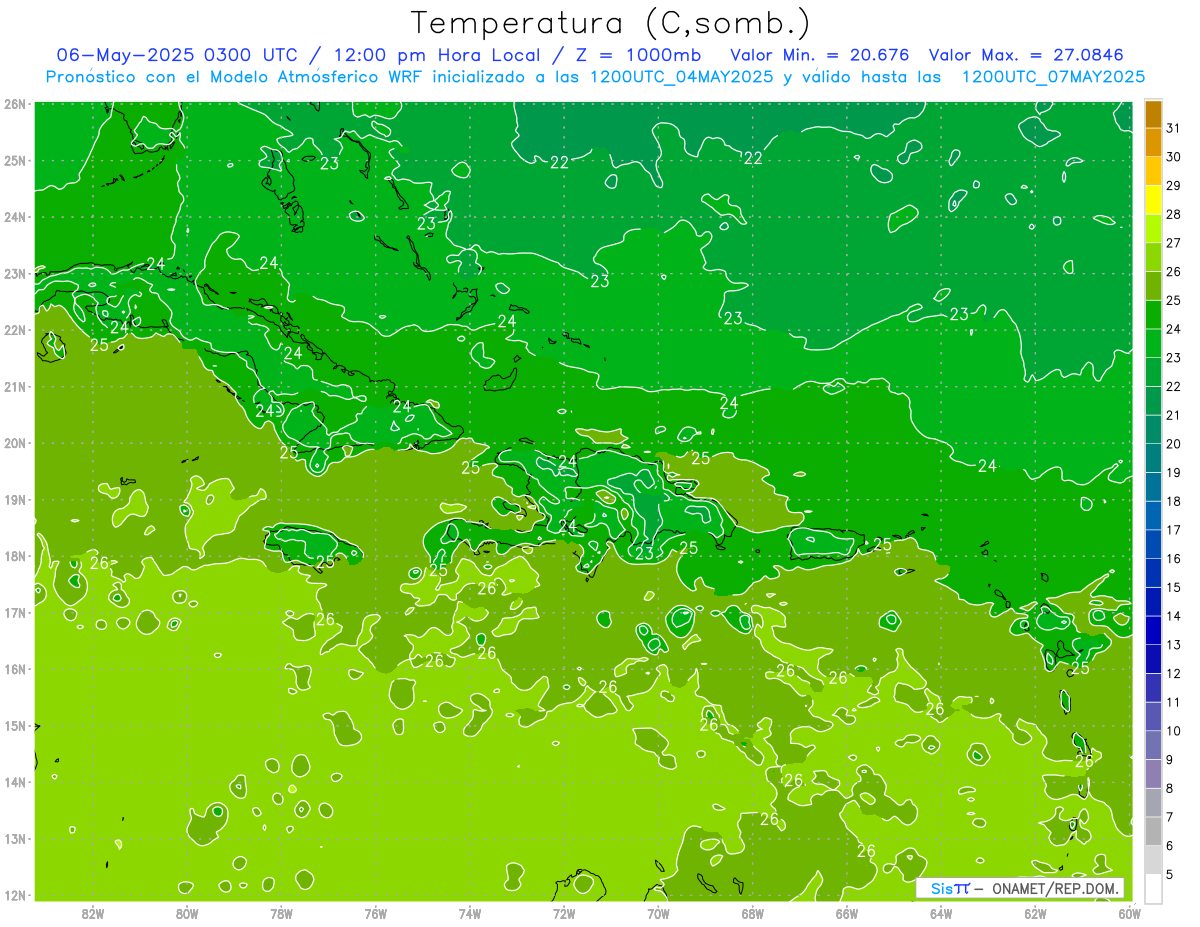The height and width of the screenshot is (927, 1200).
Task: Click the '72W' longitude axis label
Action: pyautogui.click(x=564, y=913)
